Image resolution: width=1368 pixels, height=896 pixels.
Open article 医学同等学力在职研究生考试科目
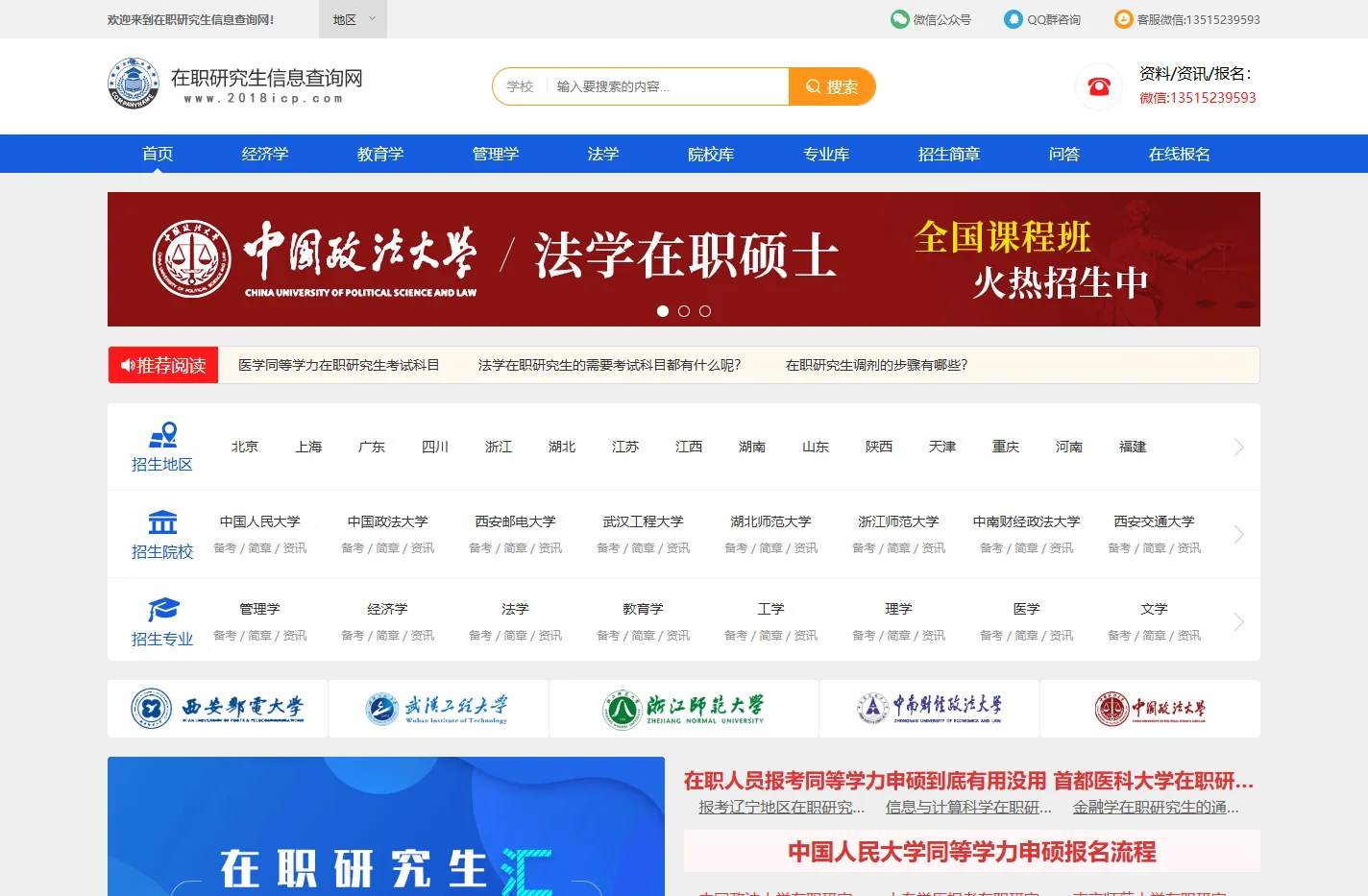339,365
